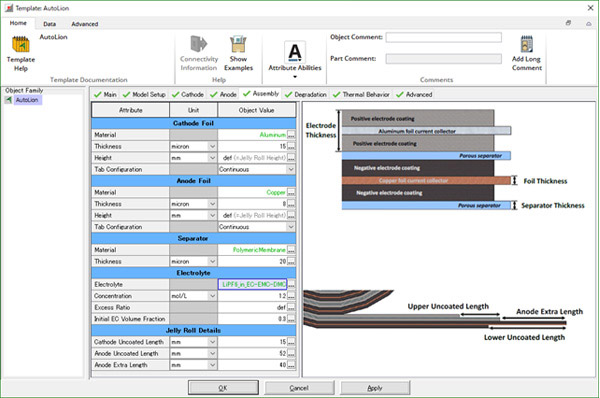The width and height of the screenshot is (600, 398).
Task: Open value selector for Cathode Foil Height
Action: [291, 158]
